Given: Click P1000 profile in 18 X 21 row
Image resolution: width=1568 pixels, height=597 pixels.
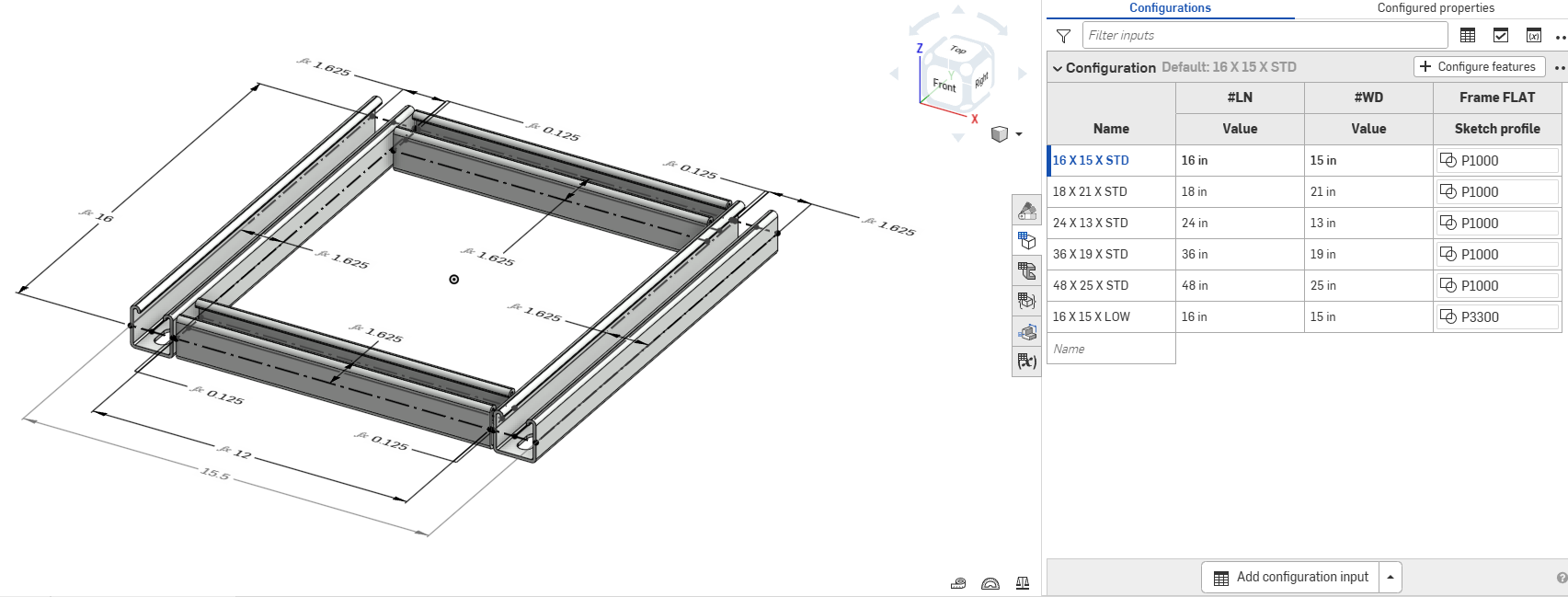Looking at the screenshot, I should tap(1497, 191).
